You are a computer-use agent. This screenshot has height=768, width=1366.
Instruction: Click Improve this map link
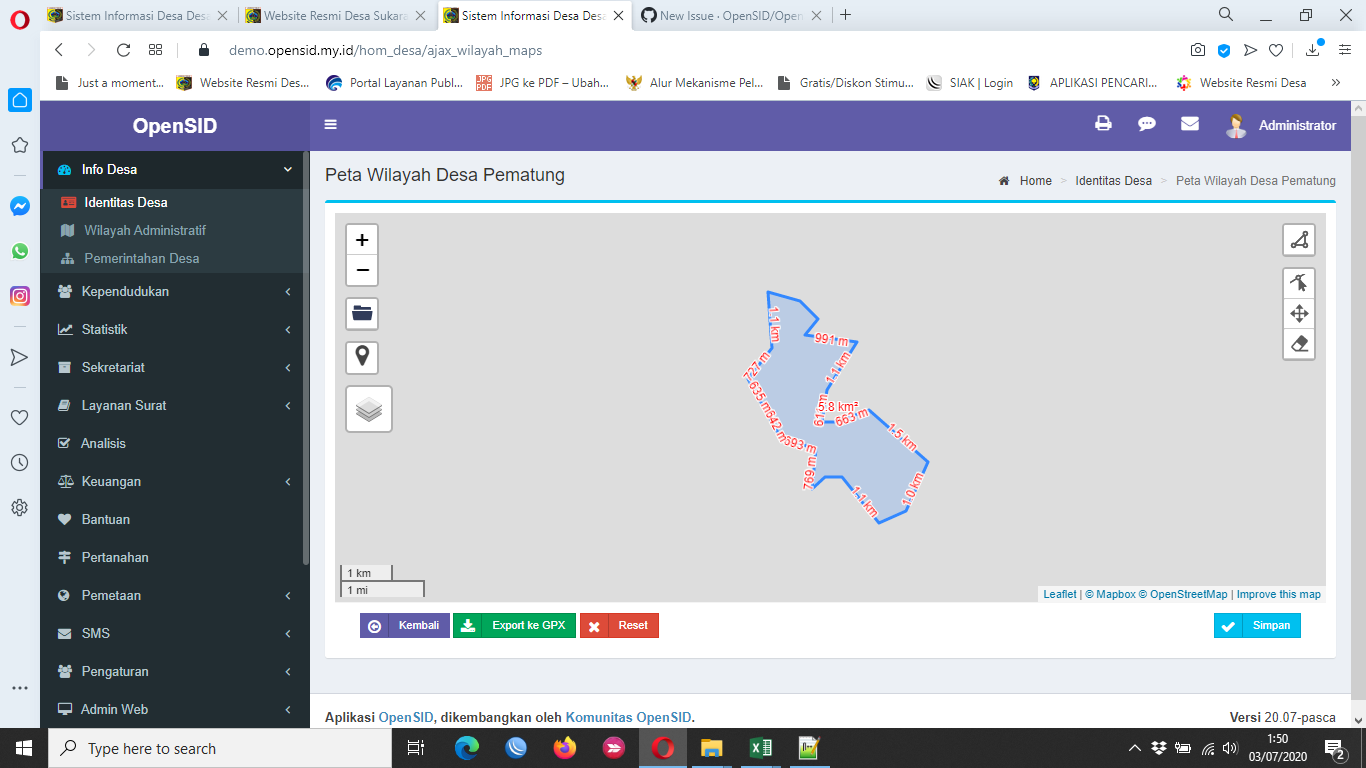coord(1278,594)
